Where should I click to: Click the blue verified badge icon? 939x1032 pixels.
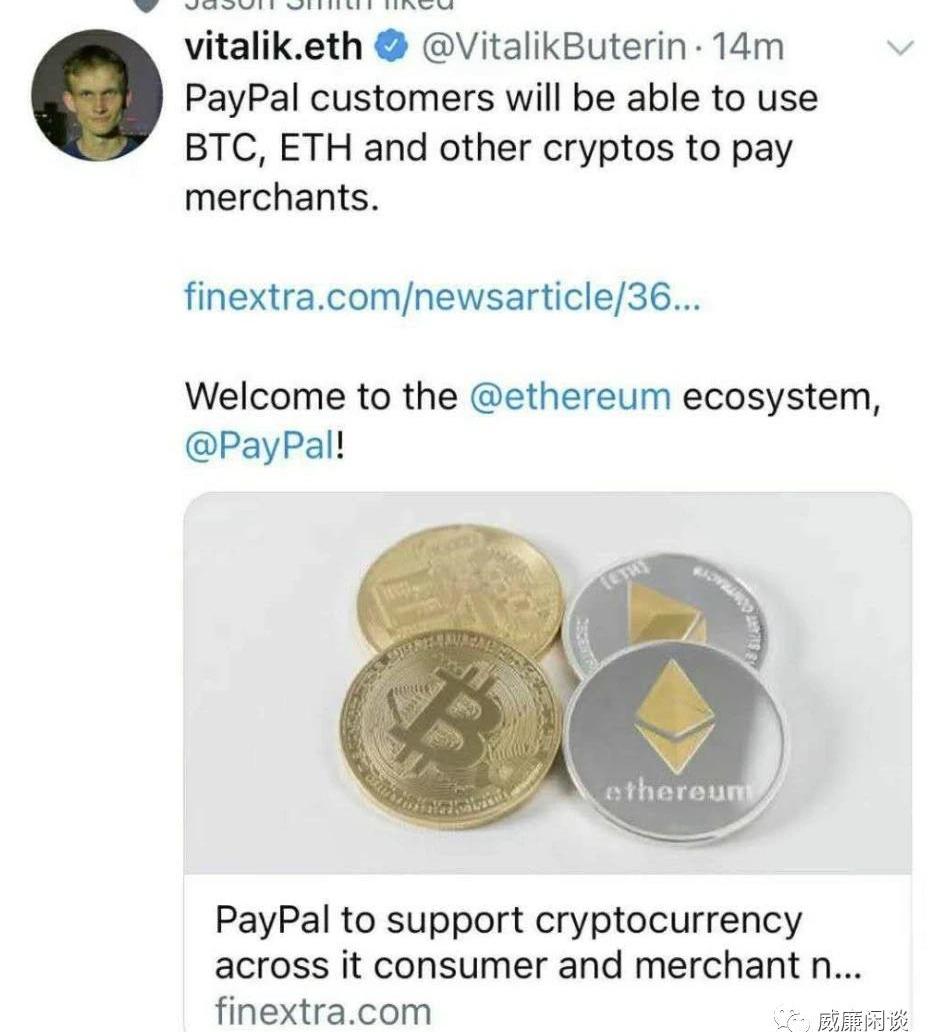click(x=392, y=47)
